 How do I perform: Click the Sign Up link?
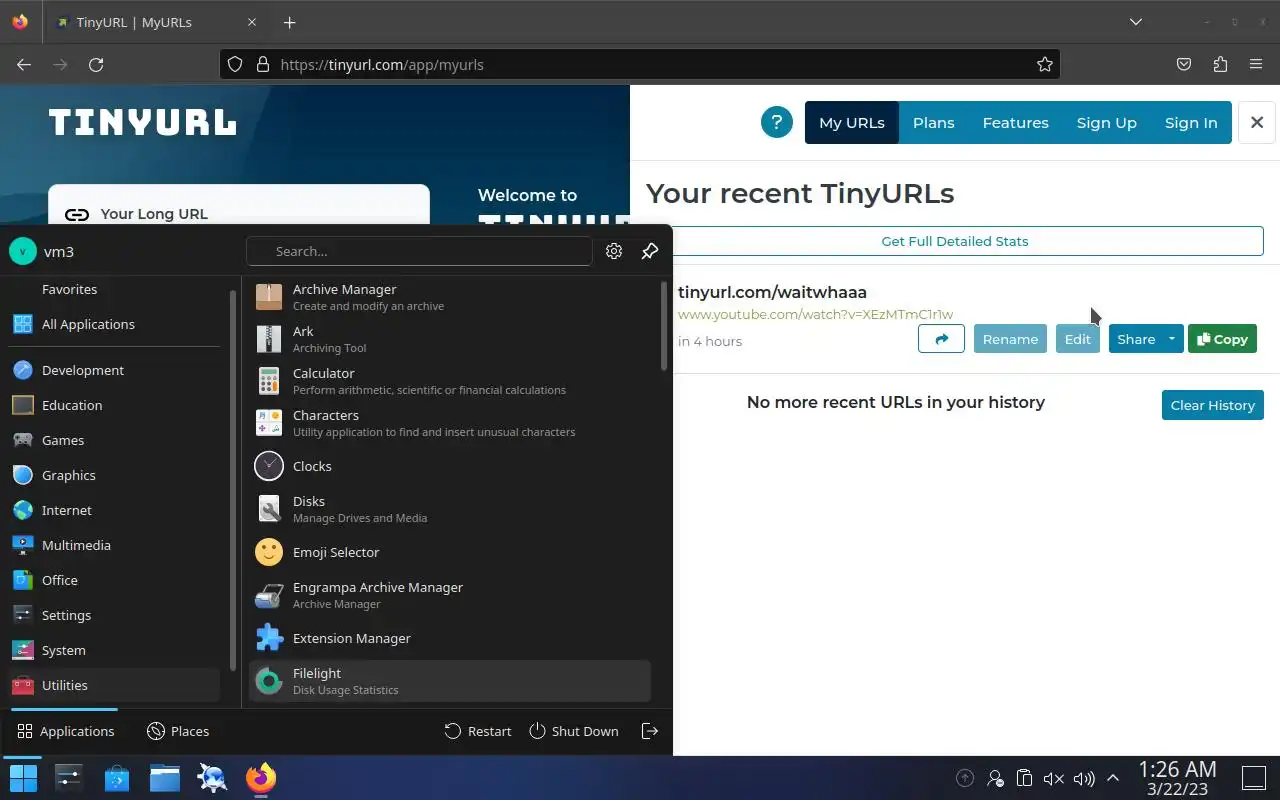pos(1107,122)
